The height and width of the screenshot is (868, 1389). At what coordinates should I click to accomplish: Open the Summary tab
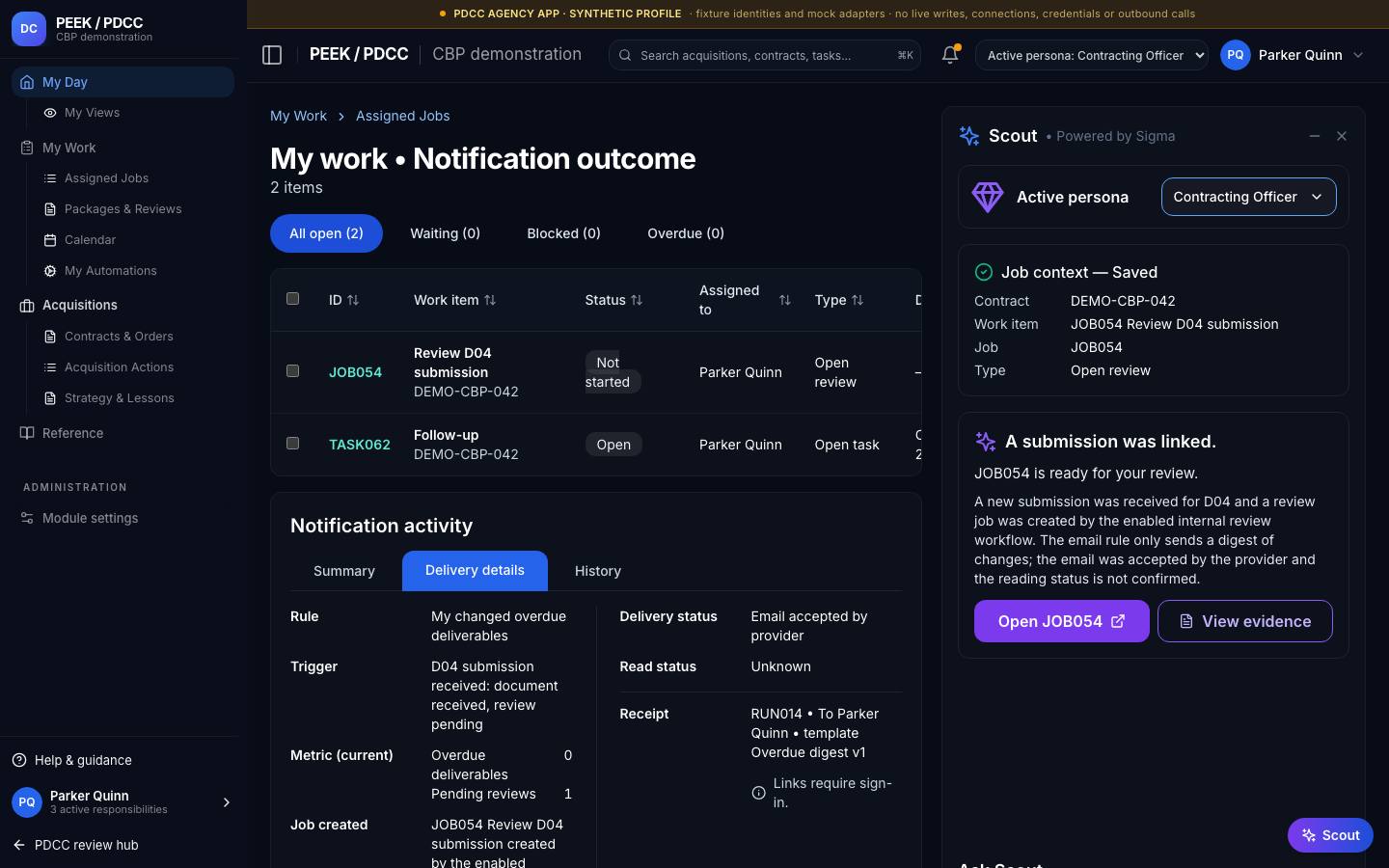point(344,571)
